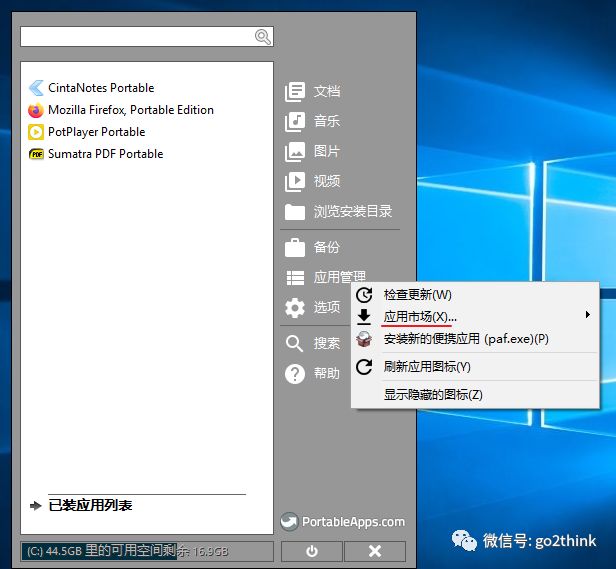Click the 已装应用列表 label
616x569 pixels.
pyautogui.click(x=90, y=505)
